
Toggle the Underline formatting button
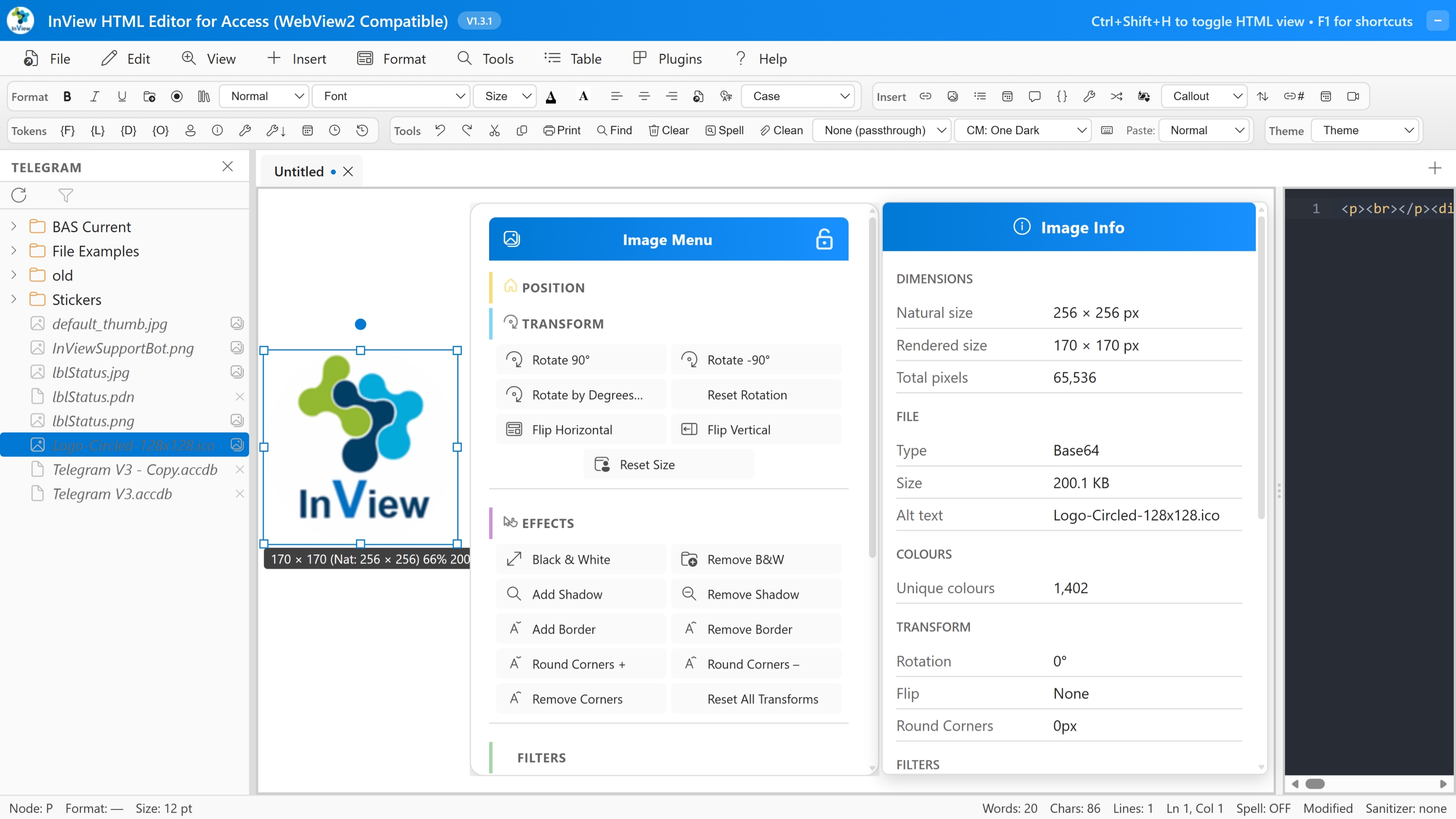[122, 96]
